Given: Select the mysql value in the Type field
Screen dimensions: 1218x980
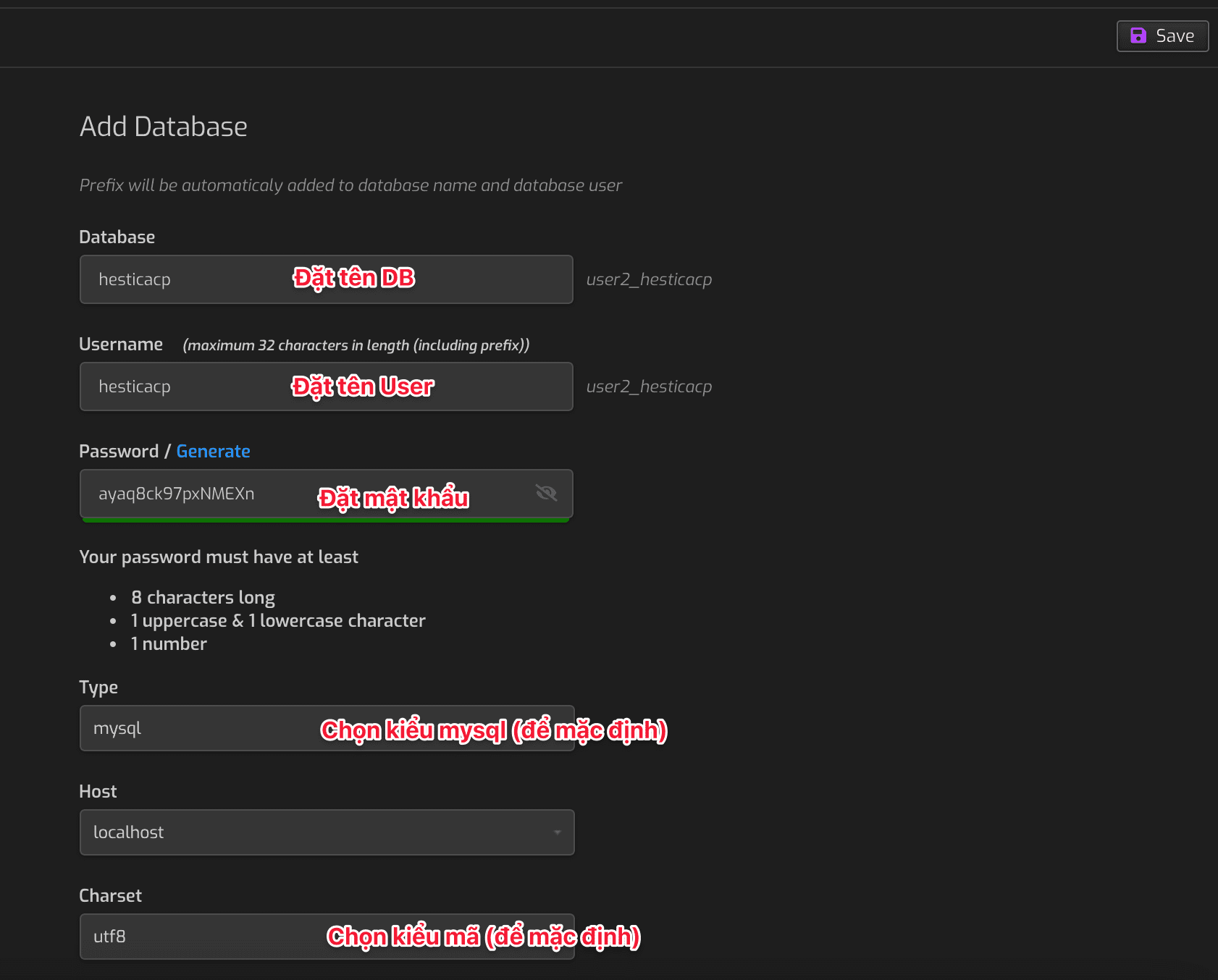Looking at the screenshot, I should [x=117, y=728].
